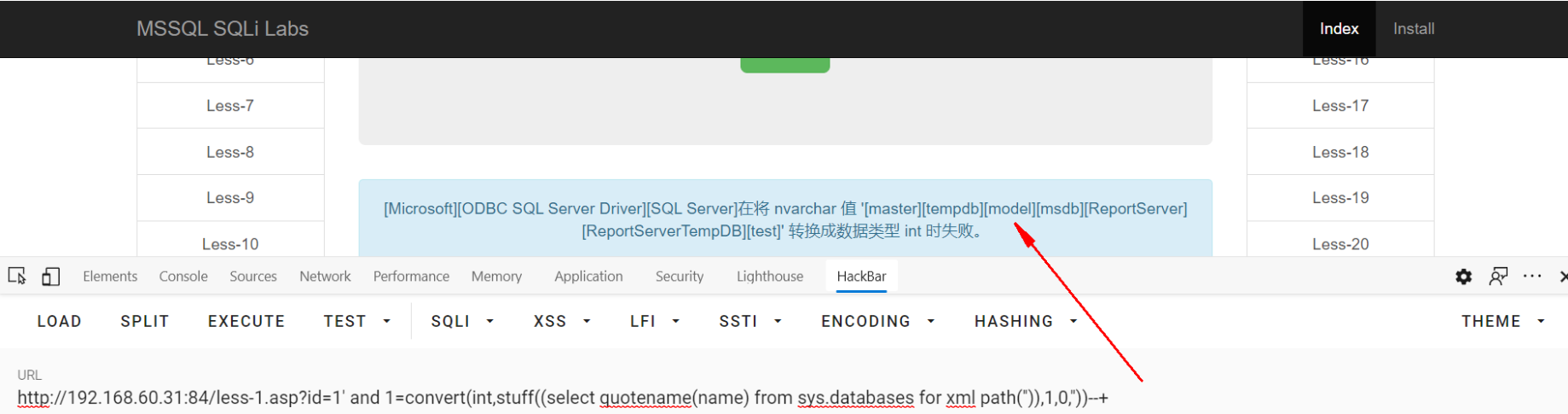Open the Security tab
Viewport: 1568px width, 414px height.
(x=680, y=277)
